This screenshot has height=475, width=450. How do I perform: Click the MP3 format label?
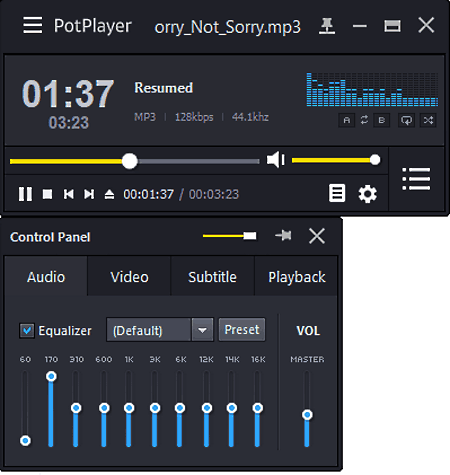pyautogui.click(x=145, y=117)
